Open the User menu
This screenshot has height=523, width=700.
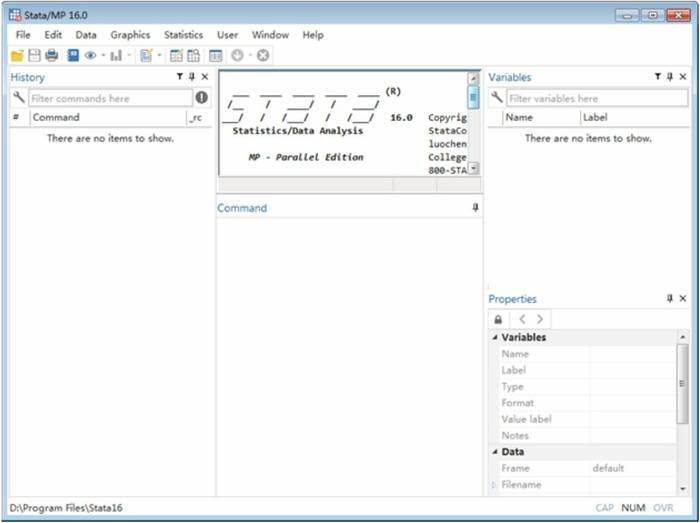point(228,35)
